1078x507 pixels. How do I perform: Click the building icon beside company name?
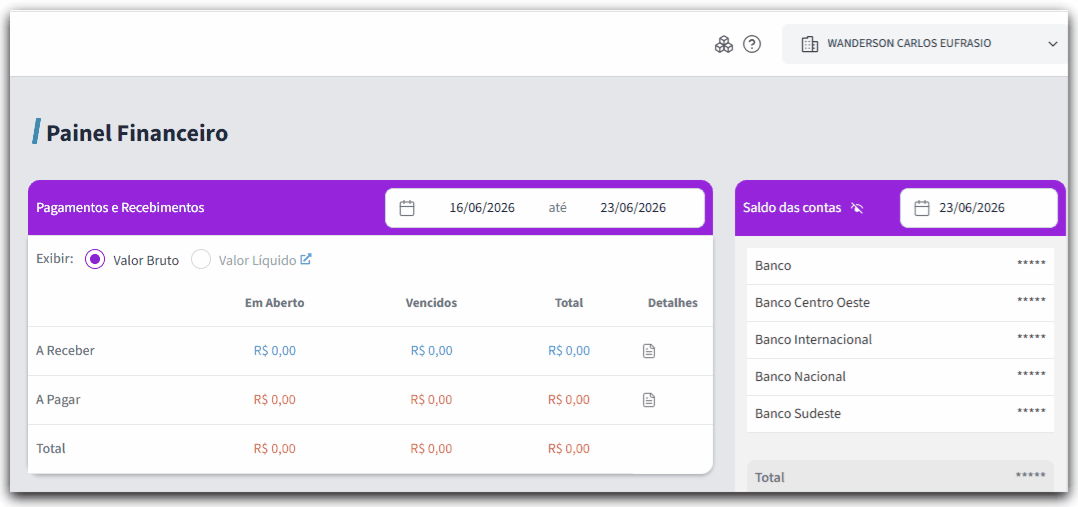pos(809,44)
